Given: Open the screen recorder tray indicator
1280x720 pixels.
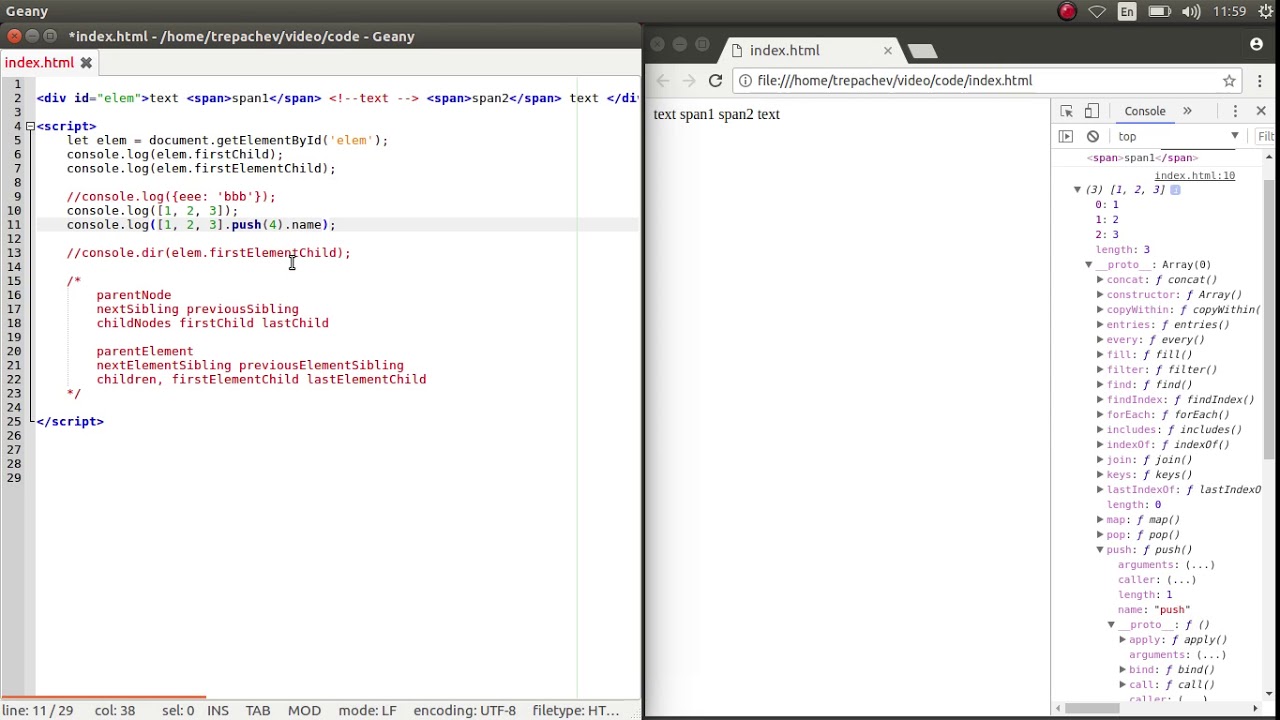Looking at the screenshot, I should pos(1067,12).
